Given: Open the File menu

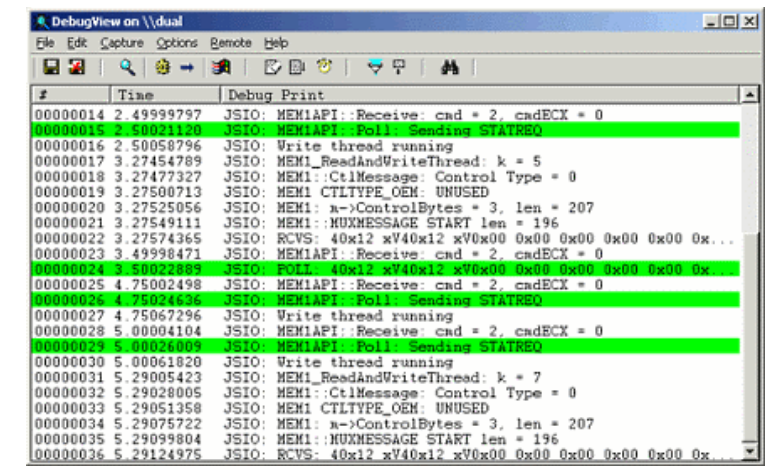Looking at the screenshot, I should click(x=45, y=43).
